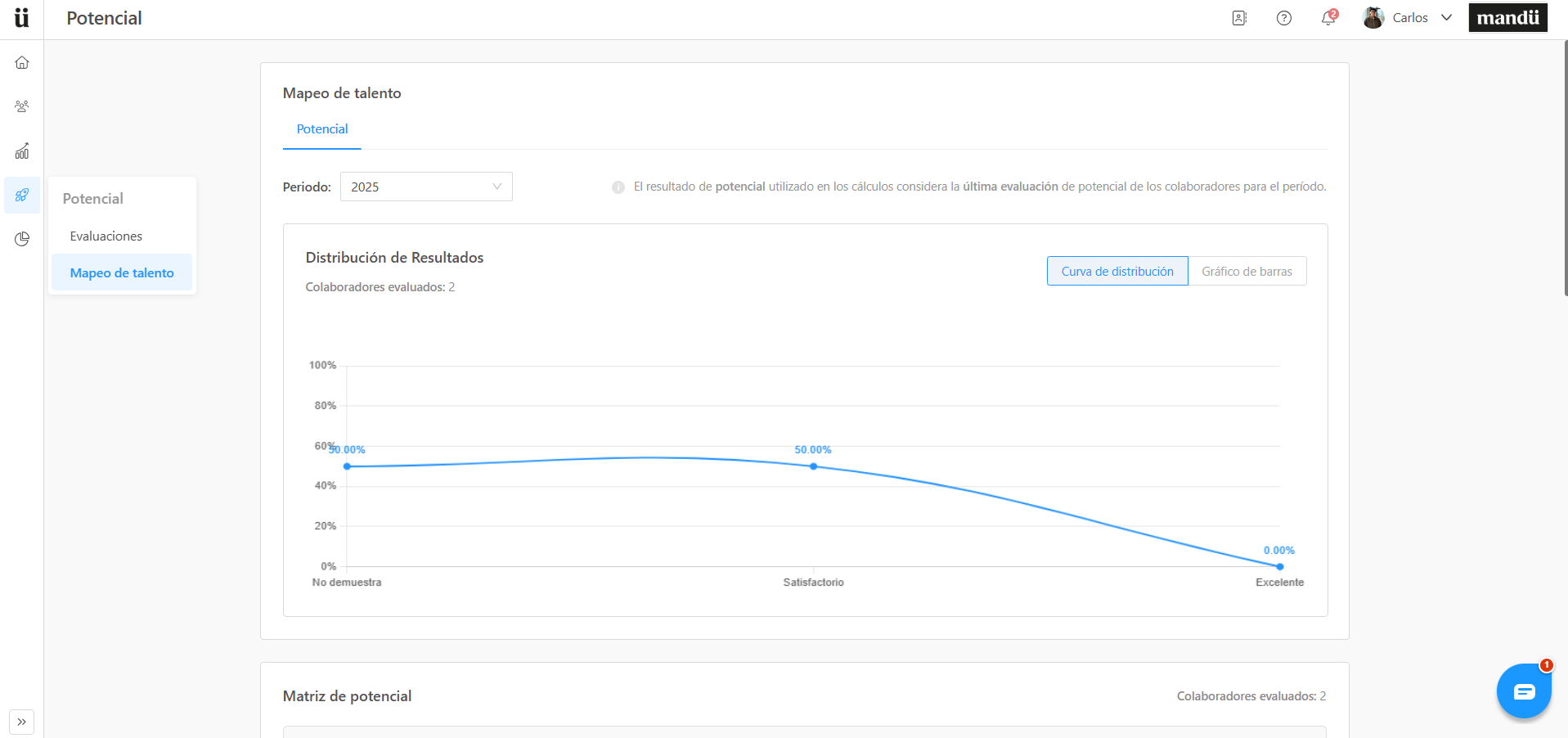Click the mandü brand logo
This screenshot has width=1568, height=738.
click(1507, 17)
